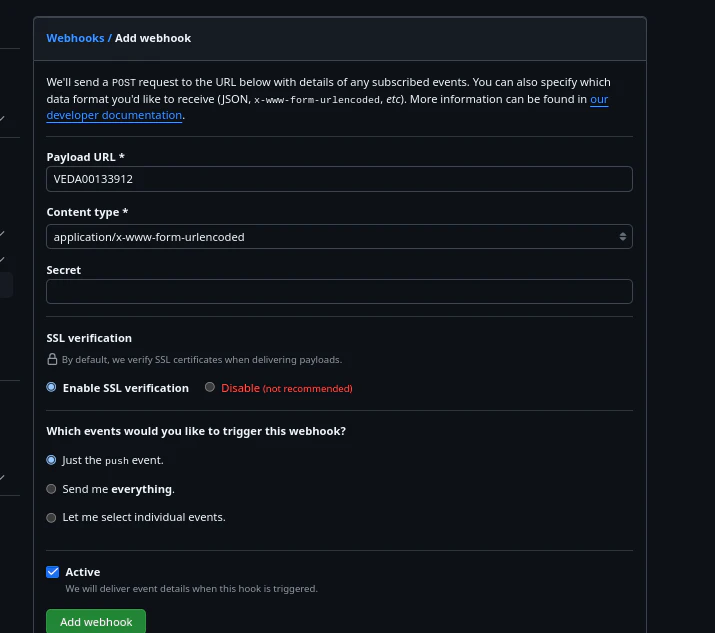Choose 'Let me select individual events'
This screenshot has height=633, width=715.
tap(52, 518)
